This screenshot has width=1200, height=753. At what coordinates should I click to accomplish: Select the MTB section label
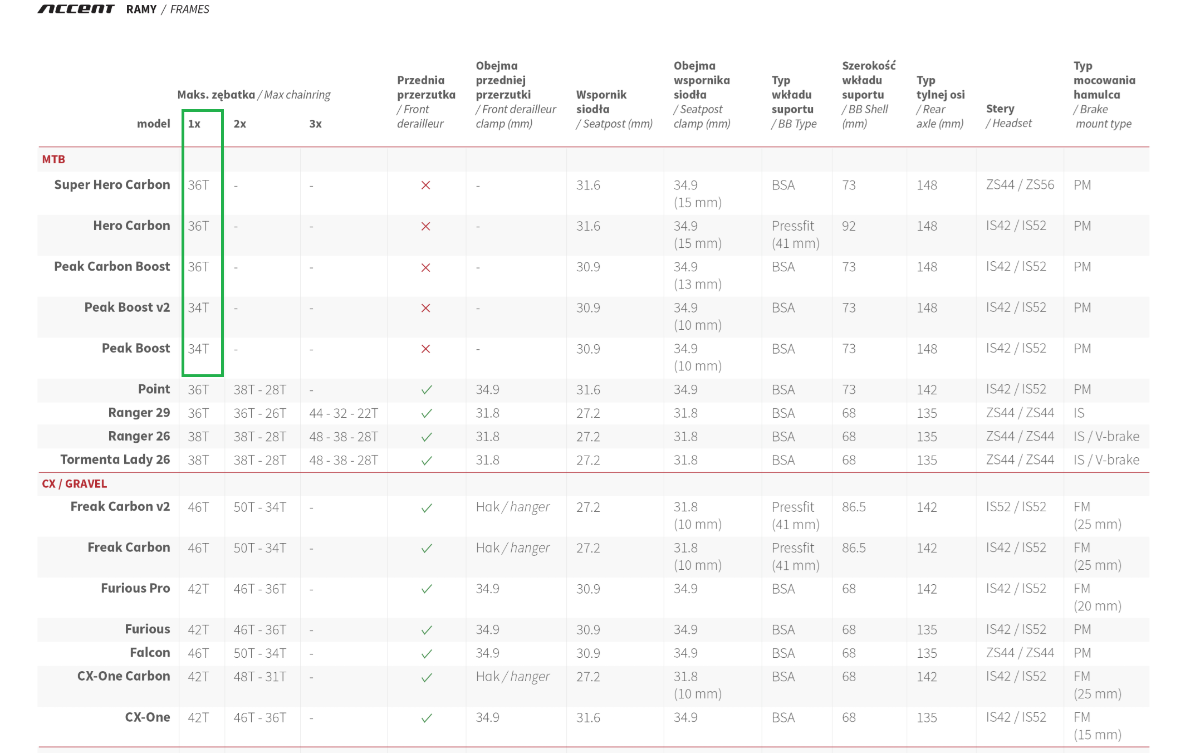click(54, 160)
